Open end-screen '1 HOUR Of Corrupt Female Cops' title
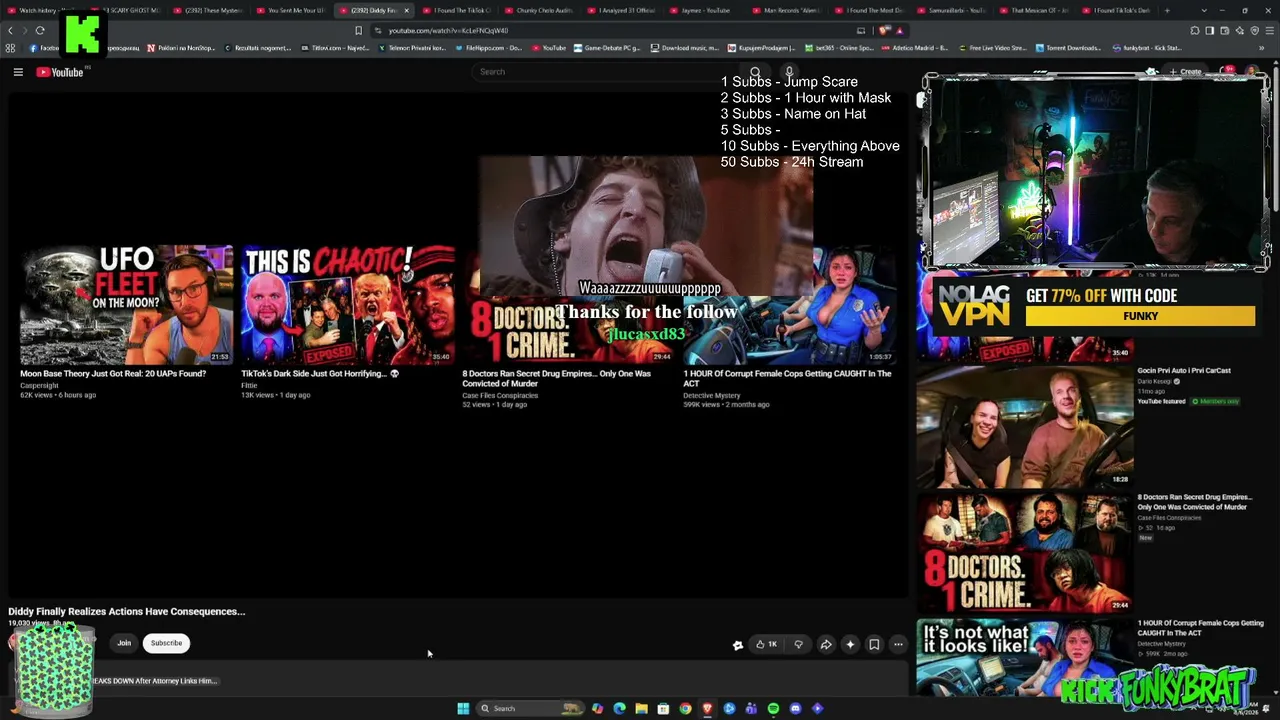The width and height of the screenshot is (1280, 720). (x=787, y=378)
